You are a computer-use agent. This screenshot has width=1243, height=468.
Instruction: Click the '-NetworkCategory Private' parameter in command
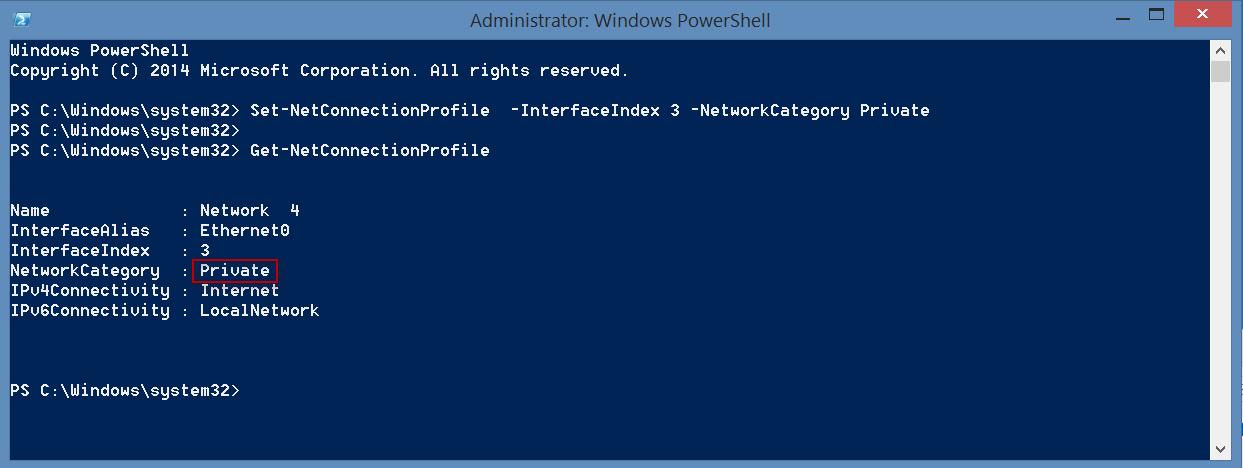810,111
